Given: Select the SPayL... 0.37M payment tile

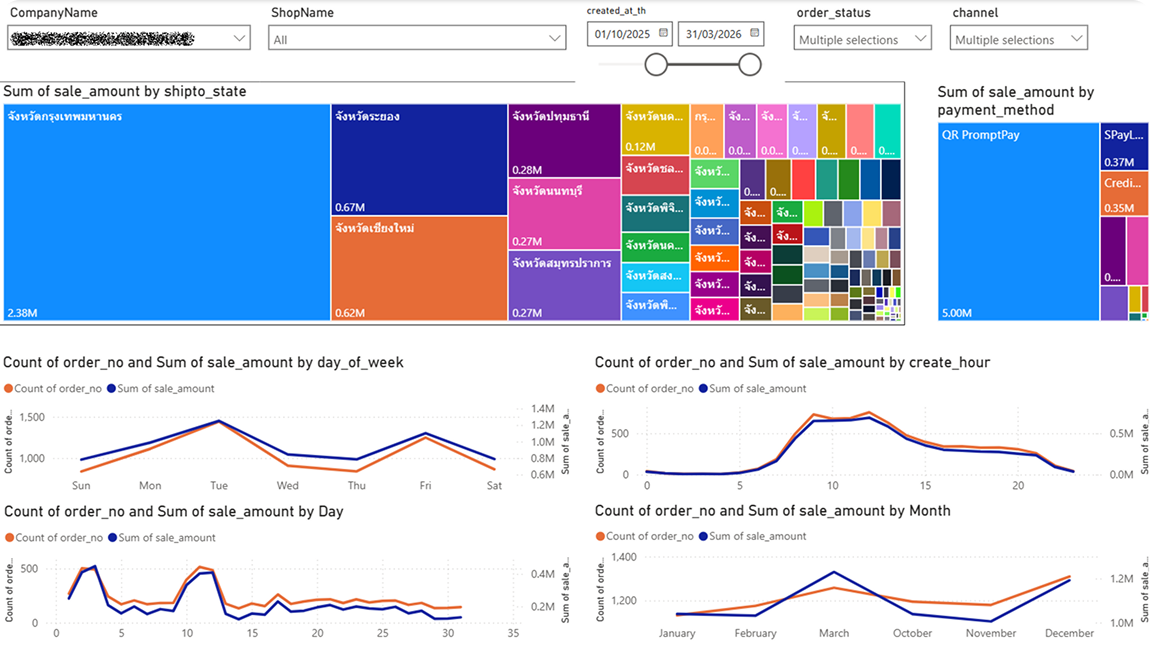Looking at the screenshot, I should click(1124, 146).
